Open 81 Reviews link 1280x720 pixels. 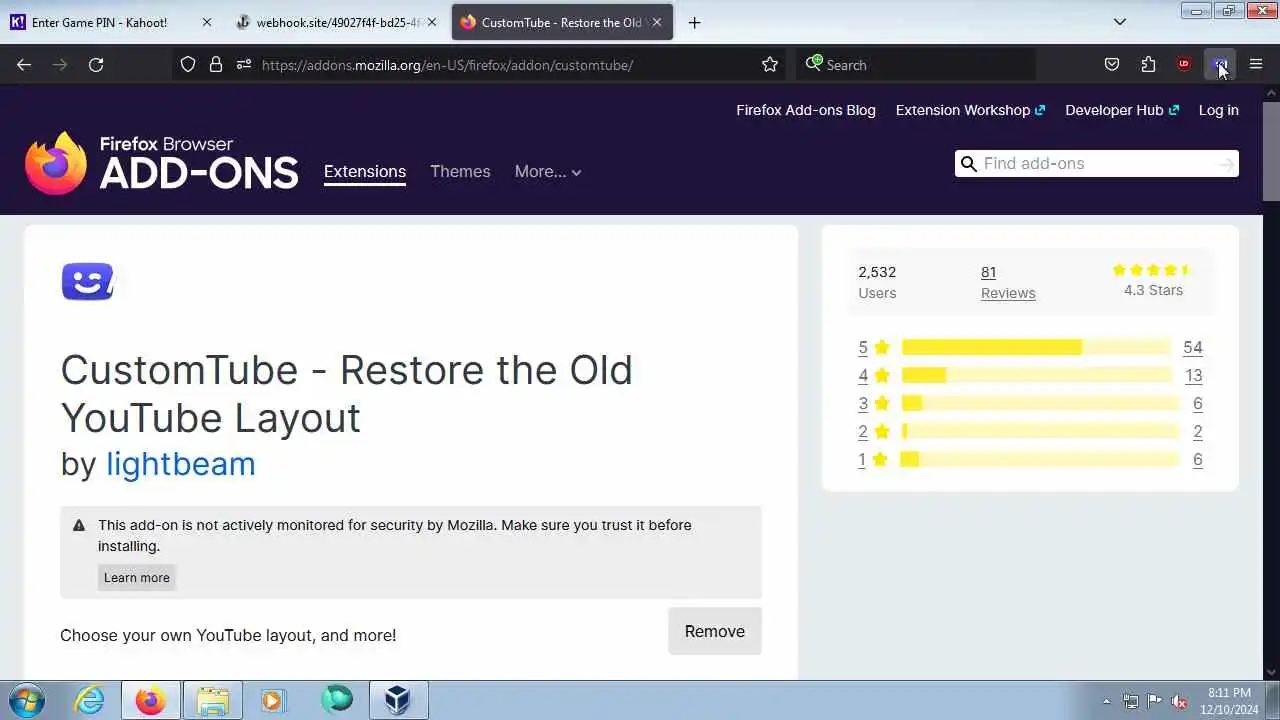click(1008, 282)
